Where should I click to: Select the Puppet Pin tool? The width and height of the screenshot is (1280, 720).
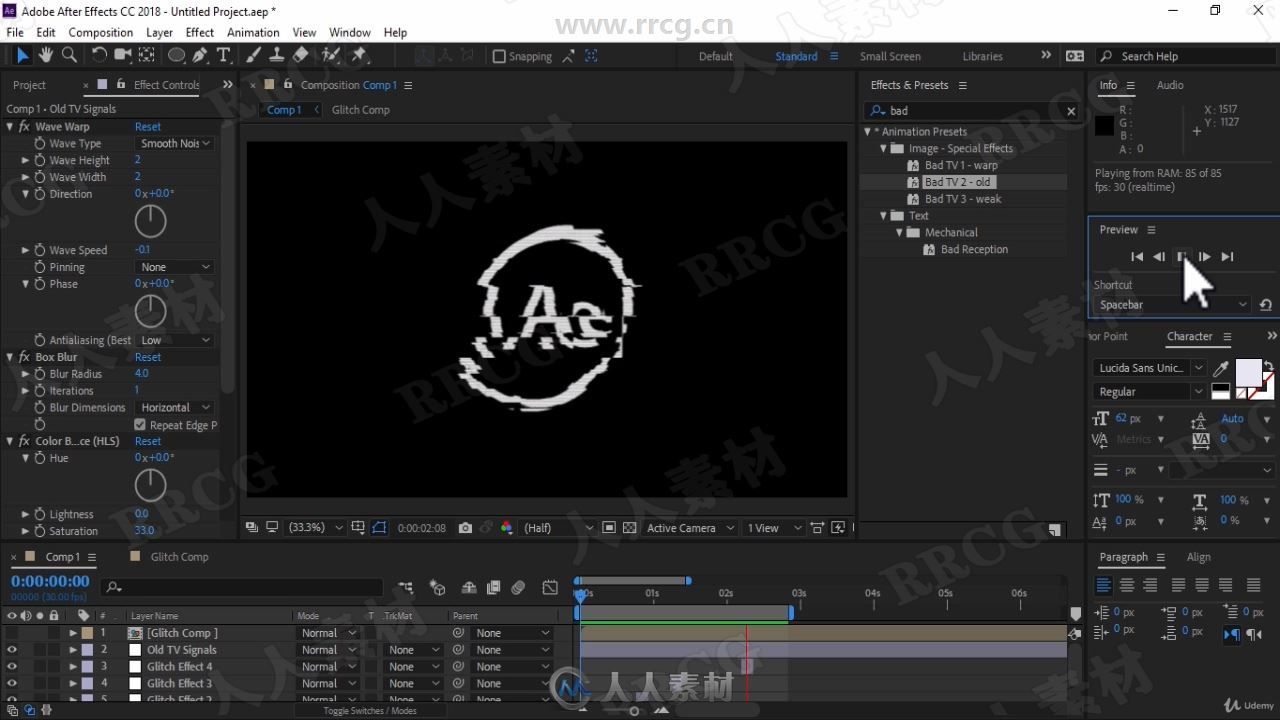point(359,56)
